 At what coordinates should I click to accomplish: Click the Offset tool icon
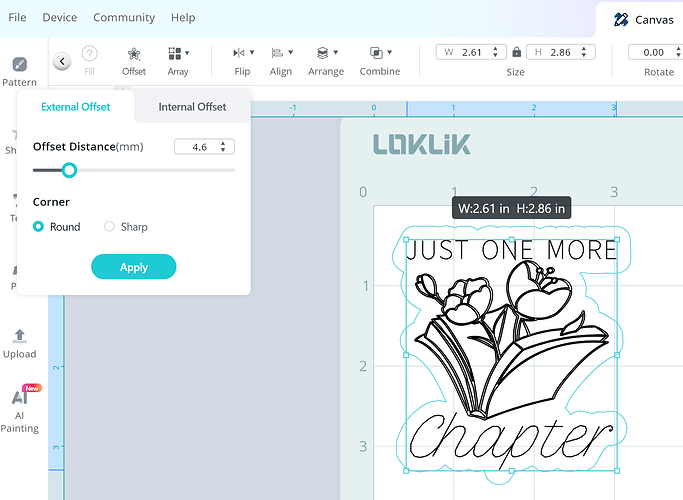pos(134,54)
